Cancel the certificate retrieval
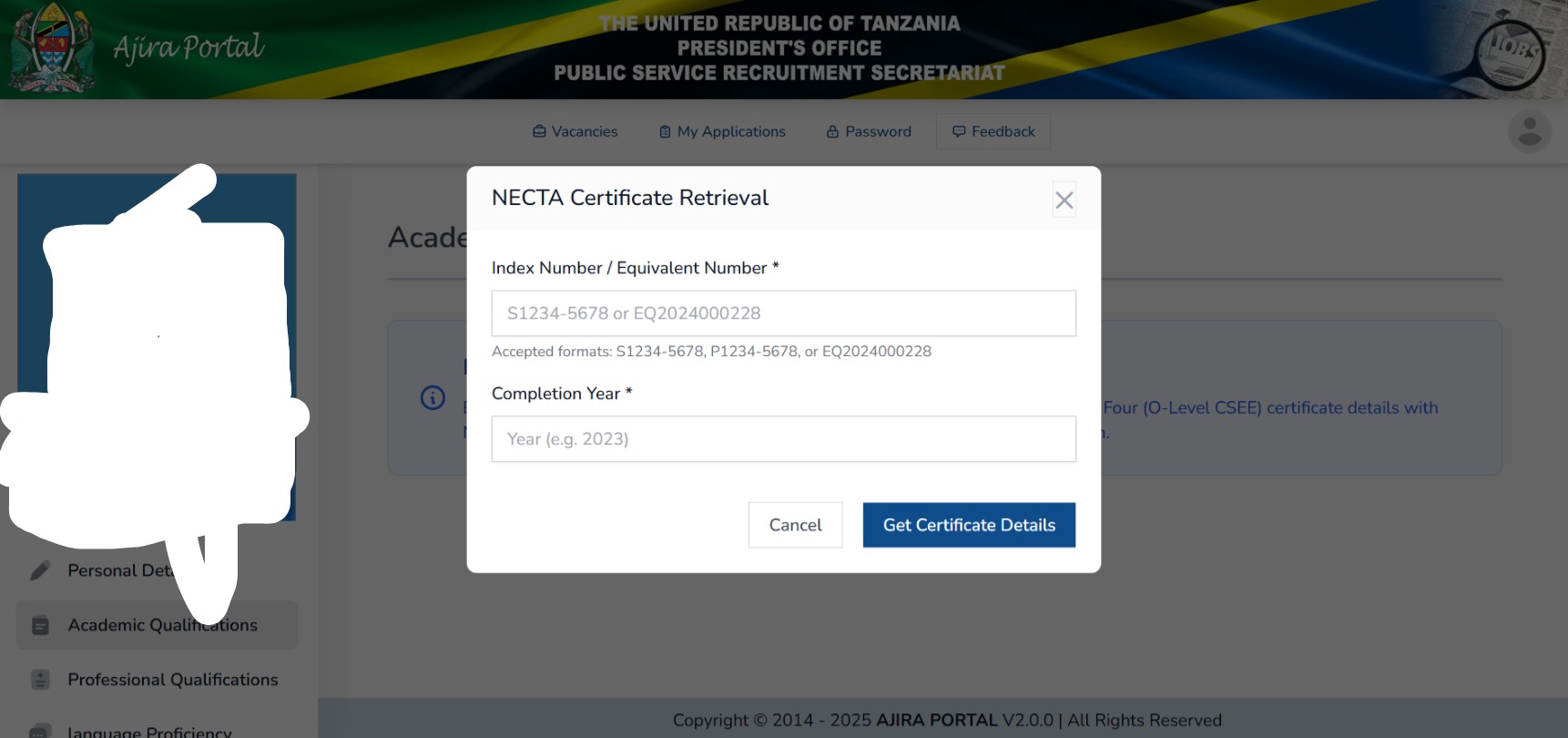 pyautogui.click(x=795, y=525)
